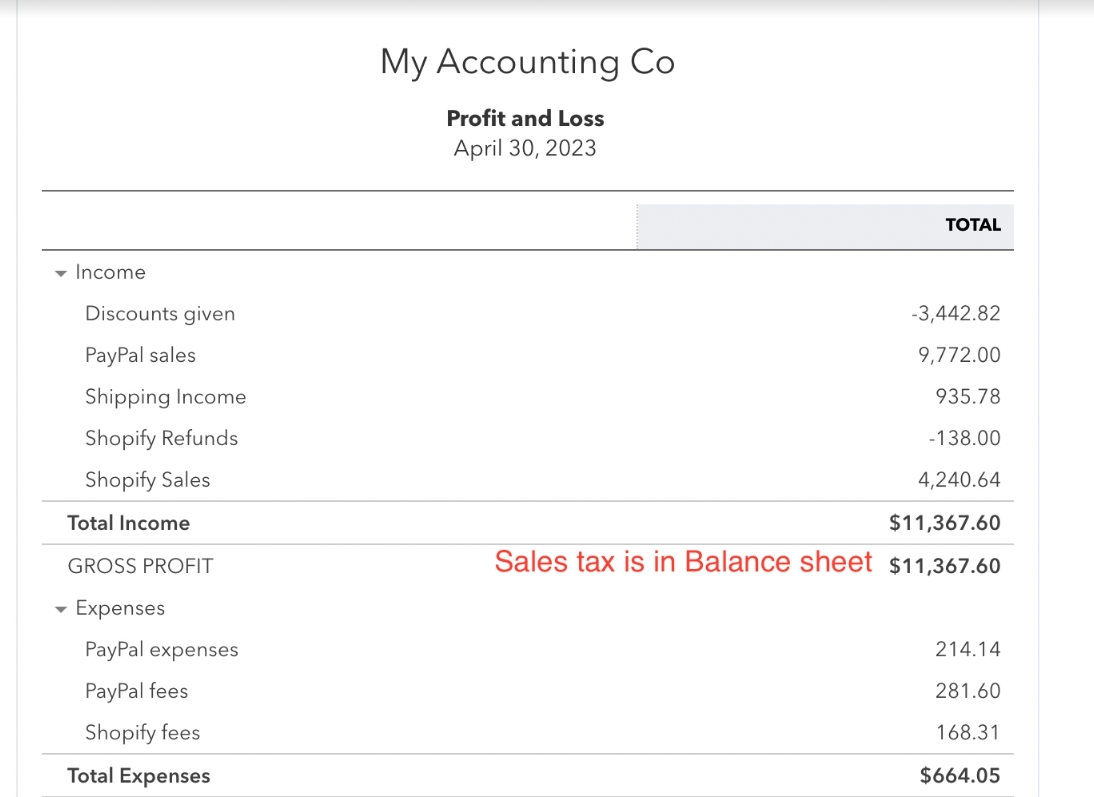Click the Total Expenses amount $664.05
Image resolution: width=1094 pixels, height=797 pixels.
click(959, 776)
